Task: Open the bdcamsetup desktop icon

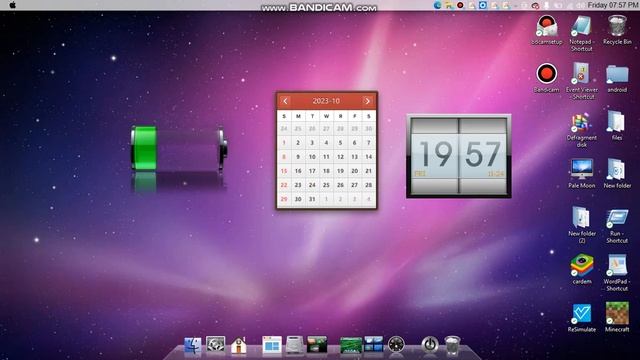Action: pyautogui.click(x=547, y=31)
